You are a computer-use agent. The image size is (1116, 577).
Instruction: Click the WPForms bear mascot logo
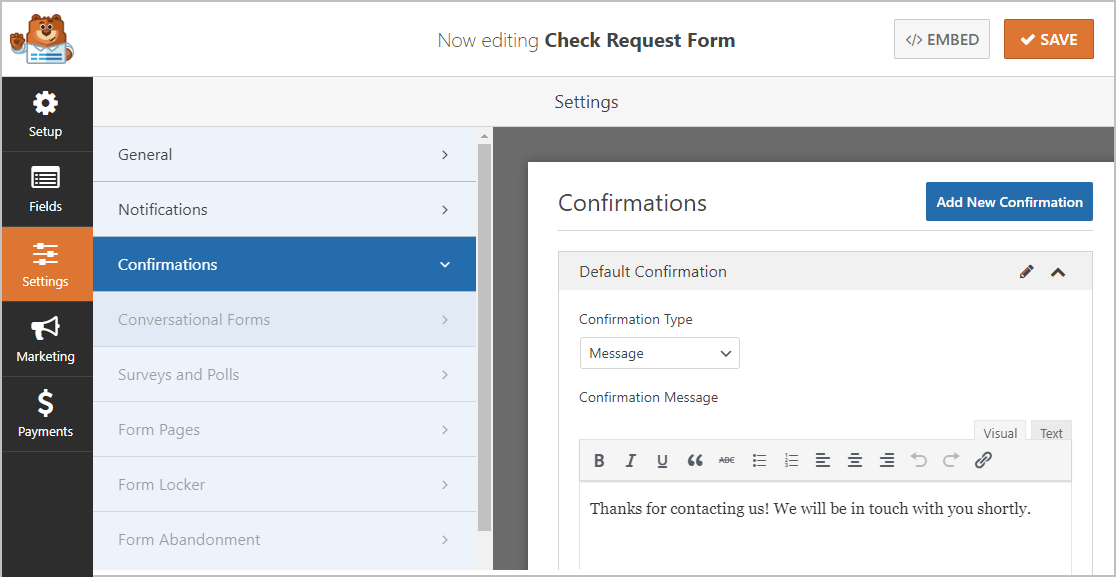coord(42,40)
